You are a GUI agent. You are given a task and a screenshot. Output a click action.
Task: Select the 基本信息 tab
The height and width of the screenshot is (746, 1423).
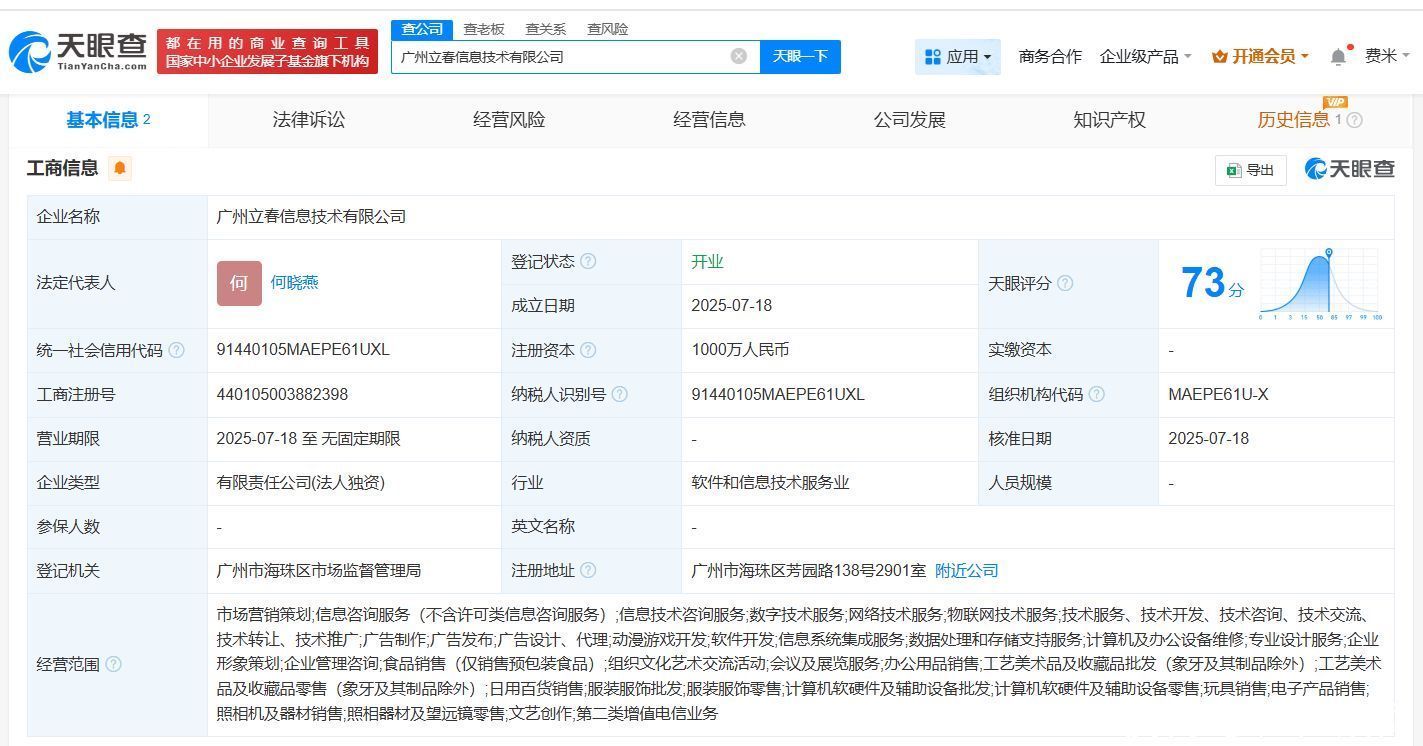tap(108, 120)
